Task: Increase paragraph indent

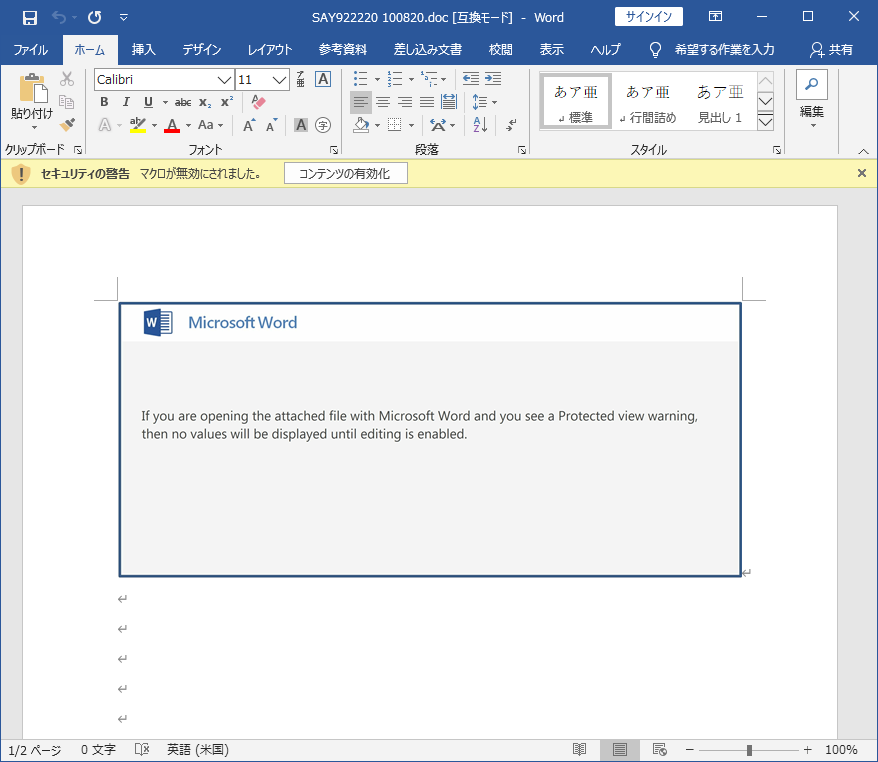Action: point(493,79)
